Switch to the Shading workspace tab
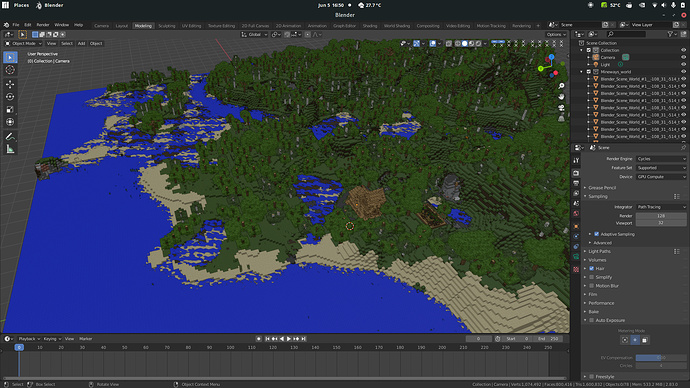The width and height of the screenshot is (690, 388). click(370, 26)
